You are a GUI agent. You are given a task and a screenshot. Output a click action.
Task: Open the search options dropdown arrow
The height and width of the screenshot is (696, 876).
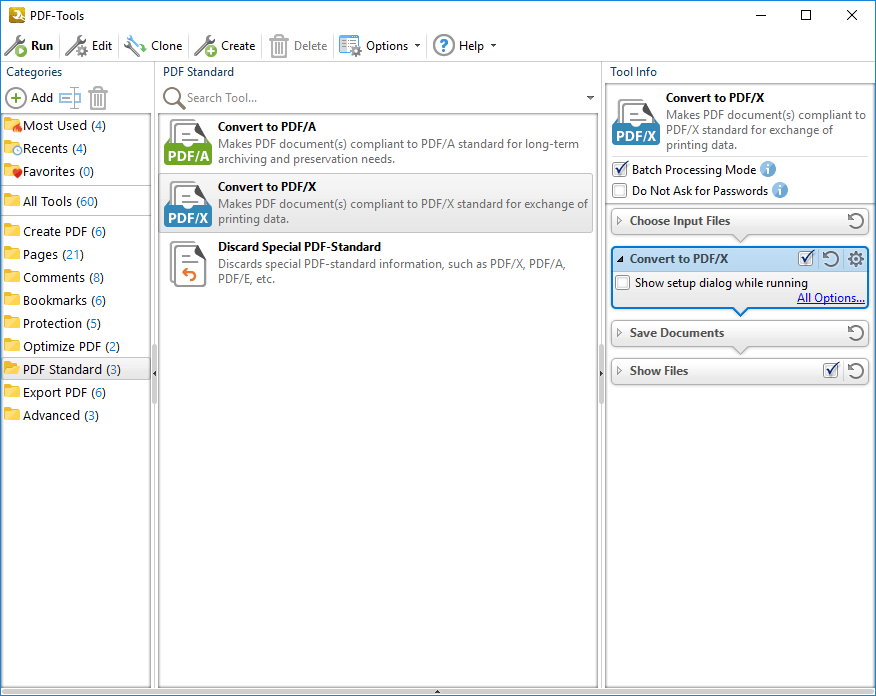click(590, 98)
